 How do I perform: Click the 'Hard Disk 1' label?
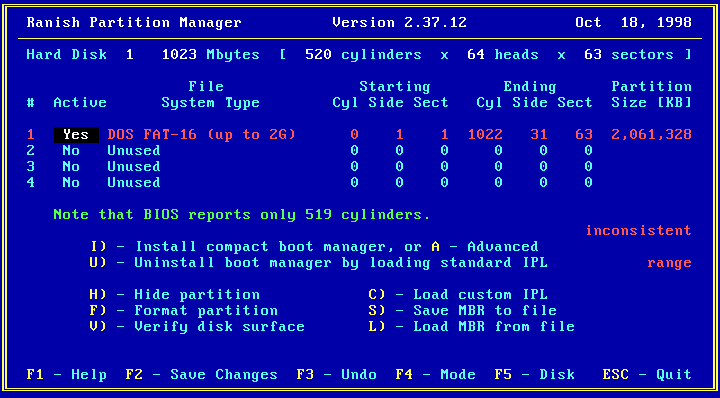click(x=80, y=55)
